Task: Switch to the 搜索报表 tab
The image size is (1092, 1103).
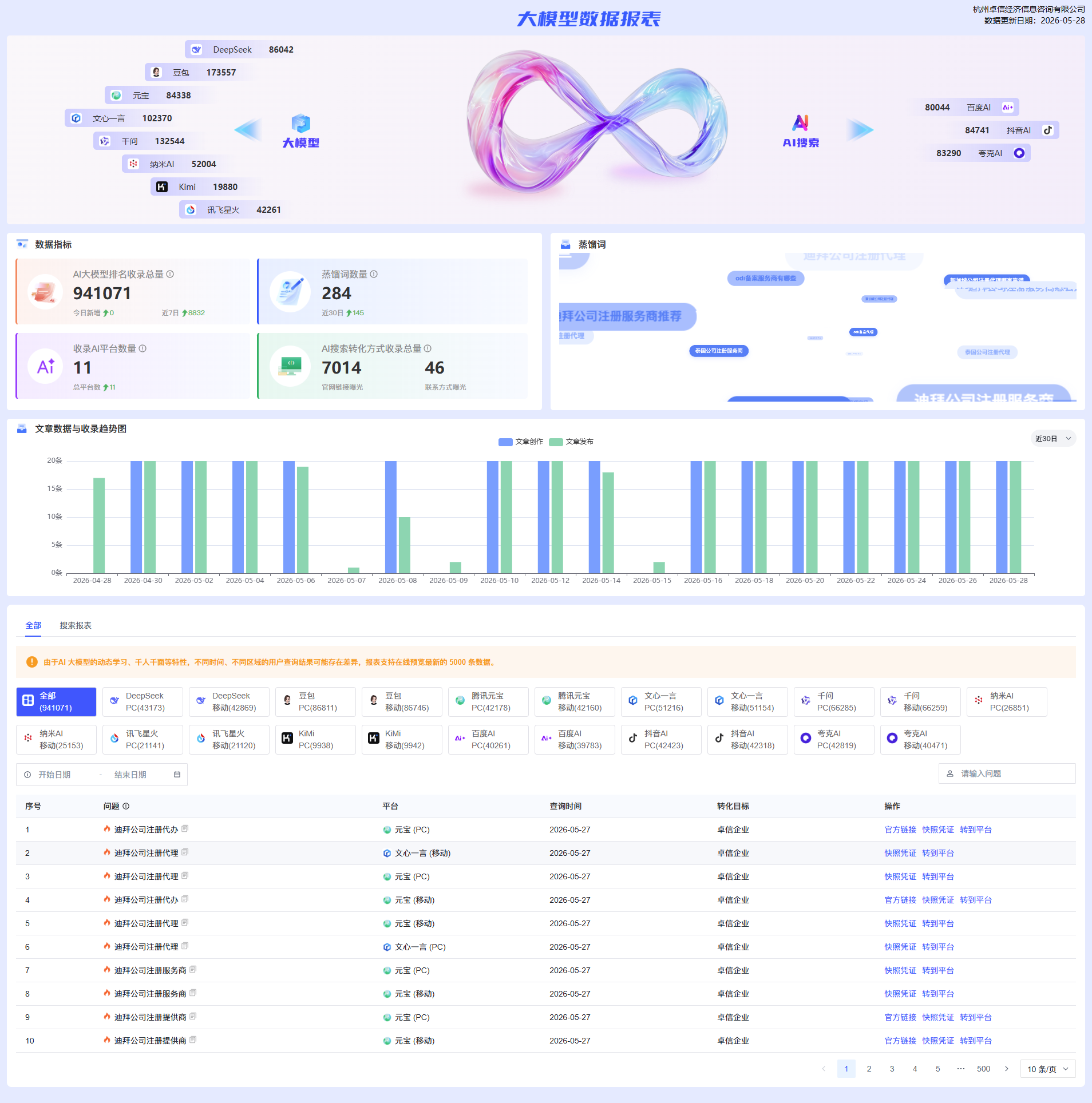Action: point(76,625)
